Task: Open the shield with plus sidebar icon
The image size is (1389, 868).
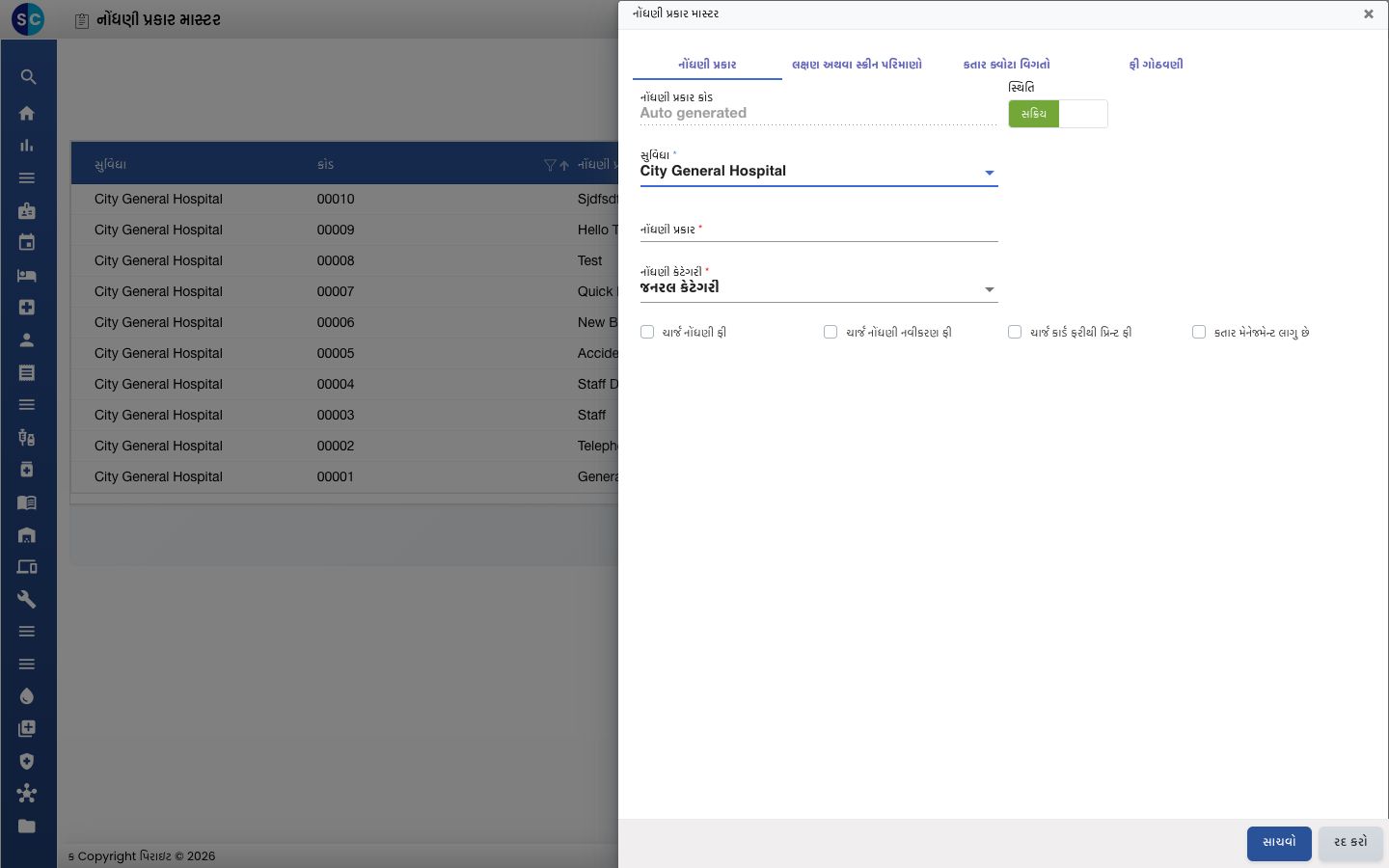Action: [x=27, y=761]
